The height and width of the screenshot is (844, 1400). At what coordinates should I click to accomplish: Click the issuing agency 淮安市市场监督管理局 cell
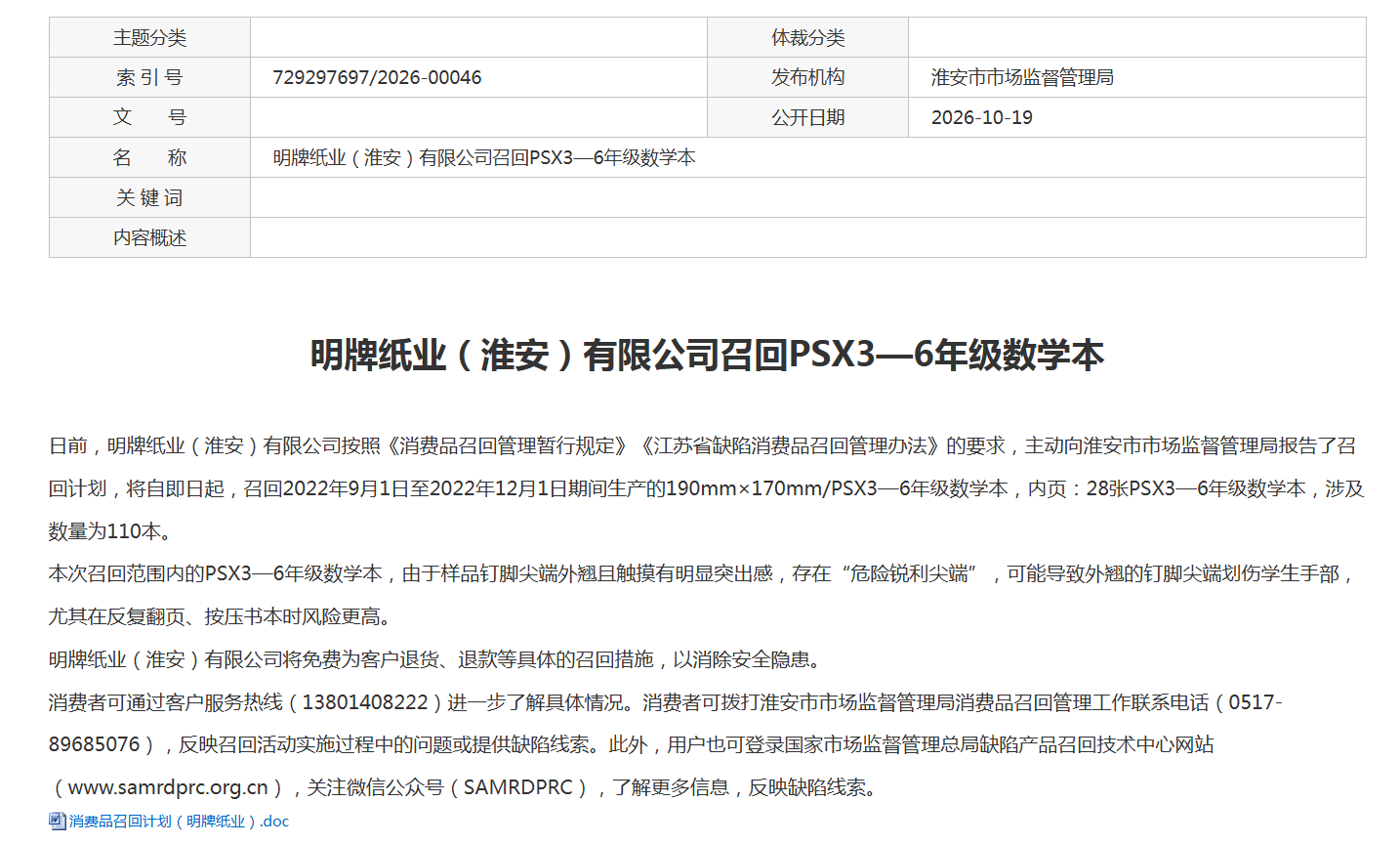[x=1136, y=77]
